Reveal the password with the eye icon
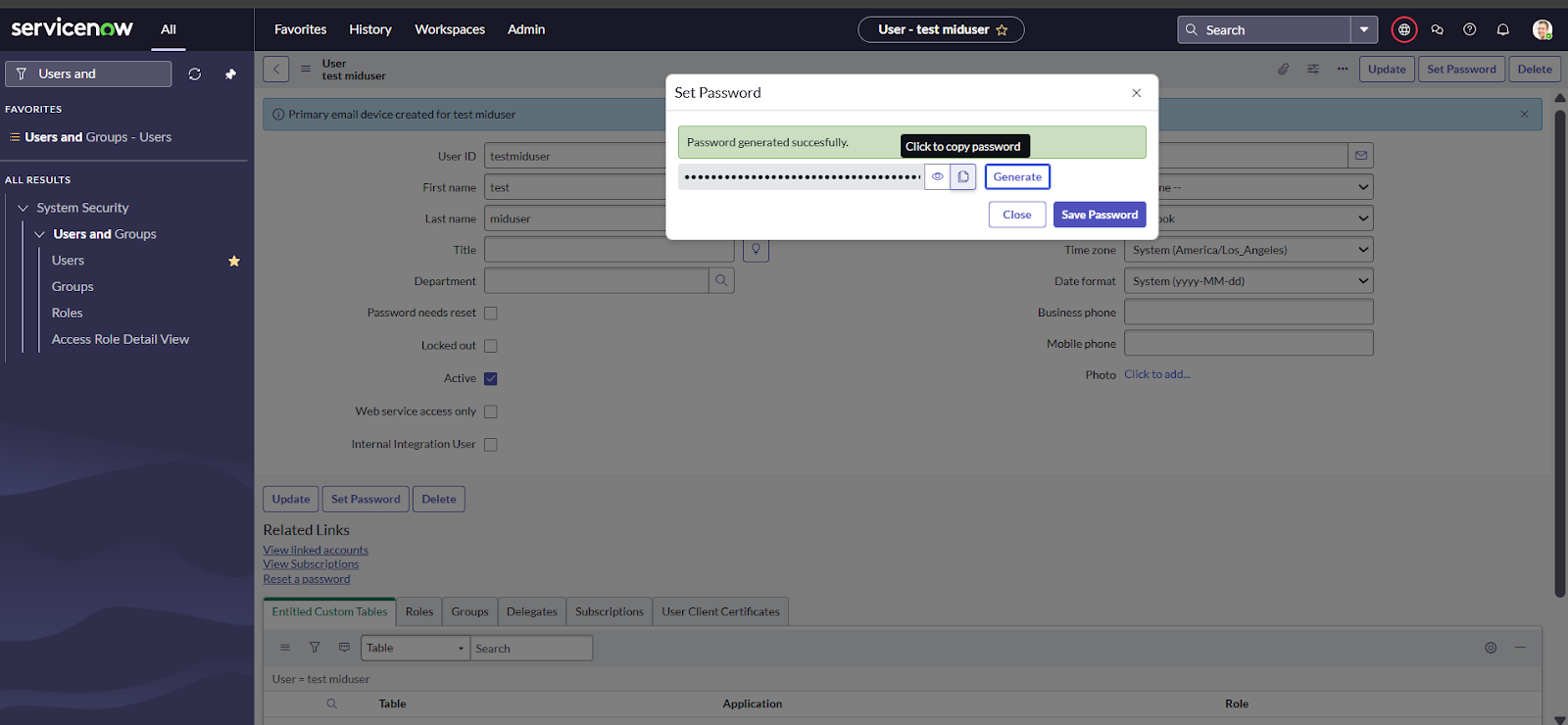The height and width of the screenshot is (725, 1568). click(x=938, y=177)
